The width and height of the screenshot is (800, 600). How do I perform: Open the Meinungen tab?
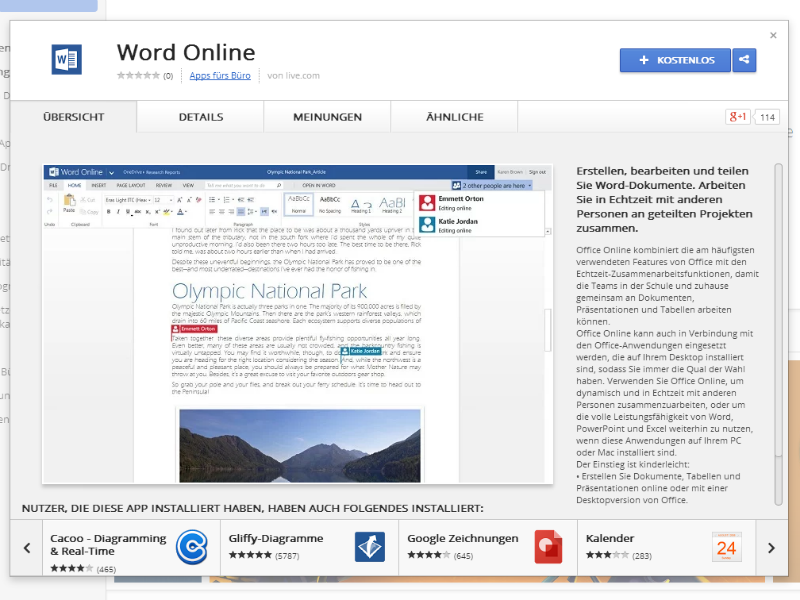(327, 117)
